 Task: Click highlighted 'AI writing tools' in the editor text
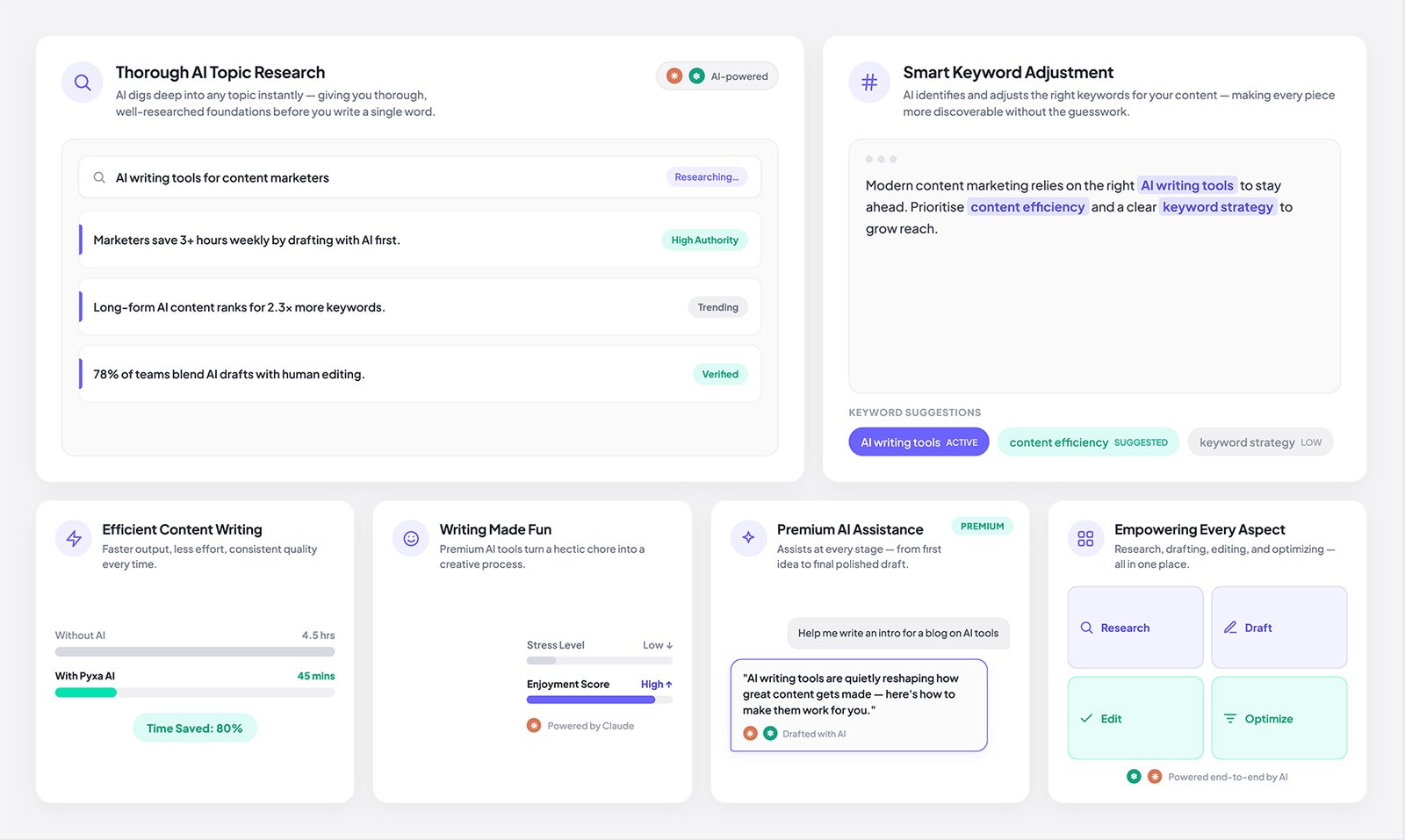1187,185
